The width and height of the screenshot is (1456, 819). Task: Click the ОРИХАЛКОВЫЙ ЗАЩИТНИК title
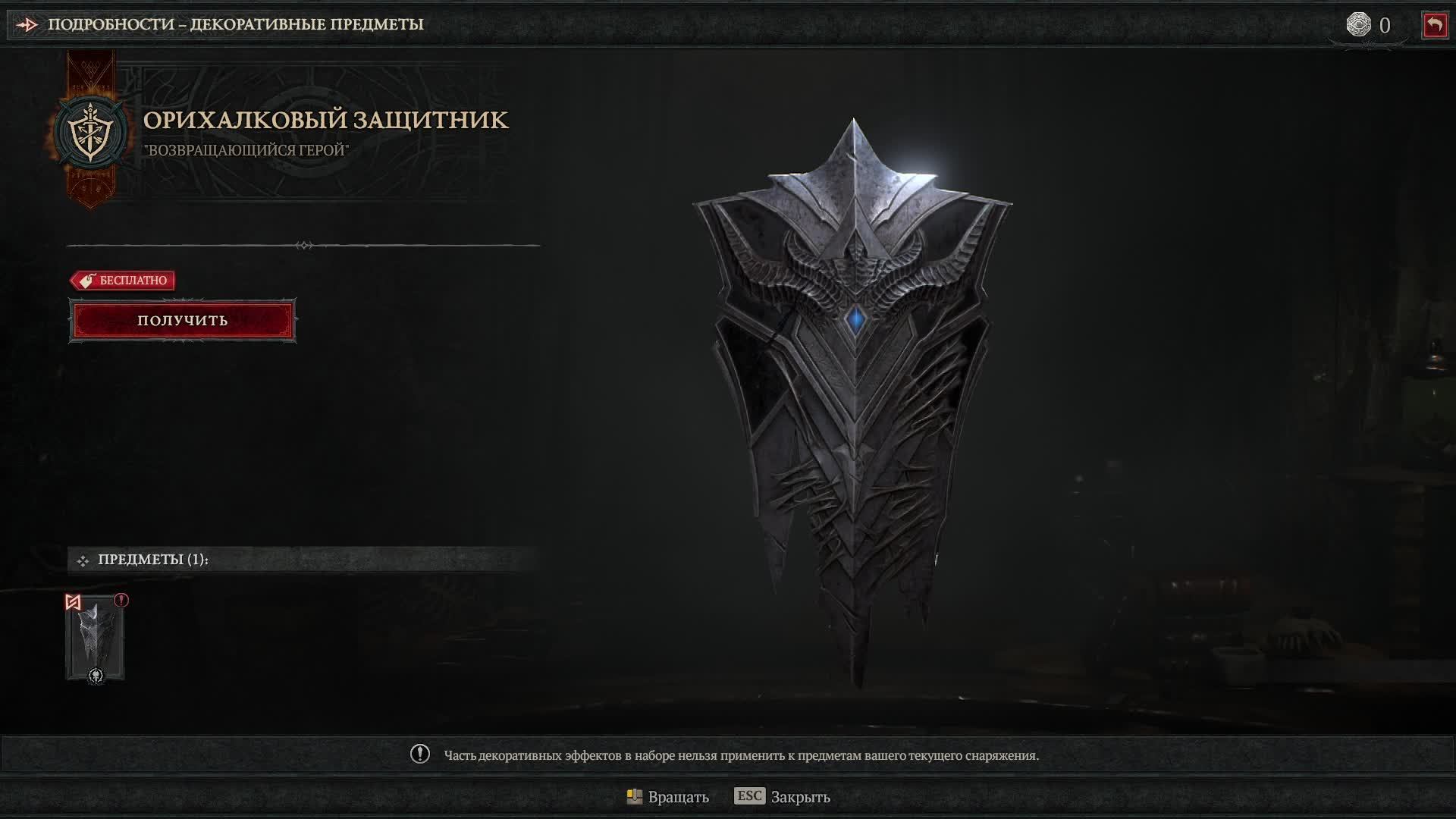coord(326,120)
